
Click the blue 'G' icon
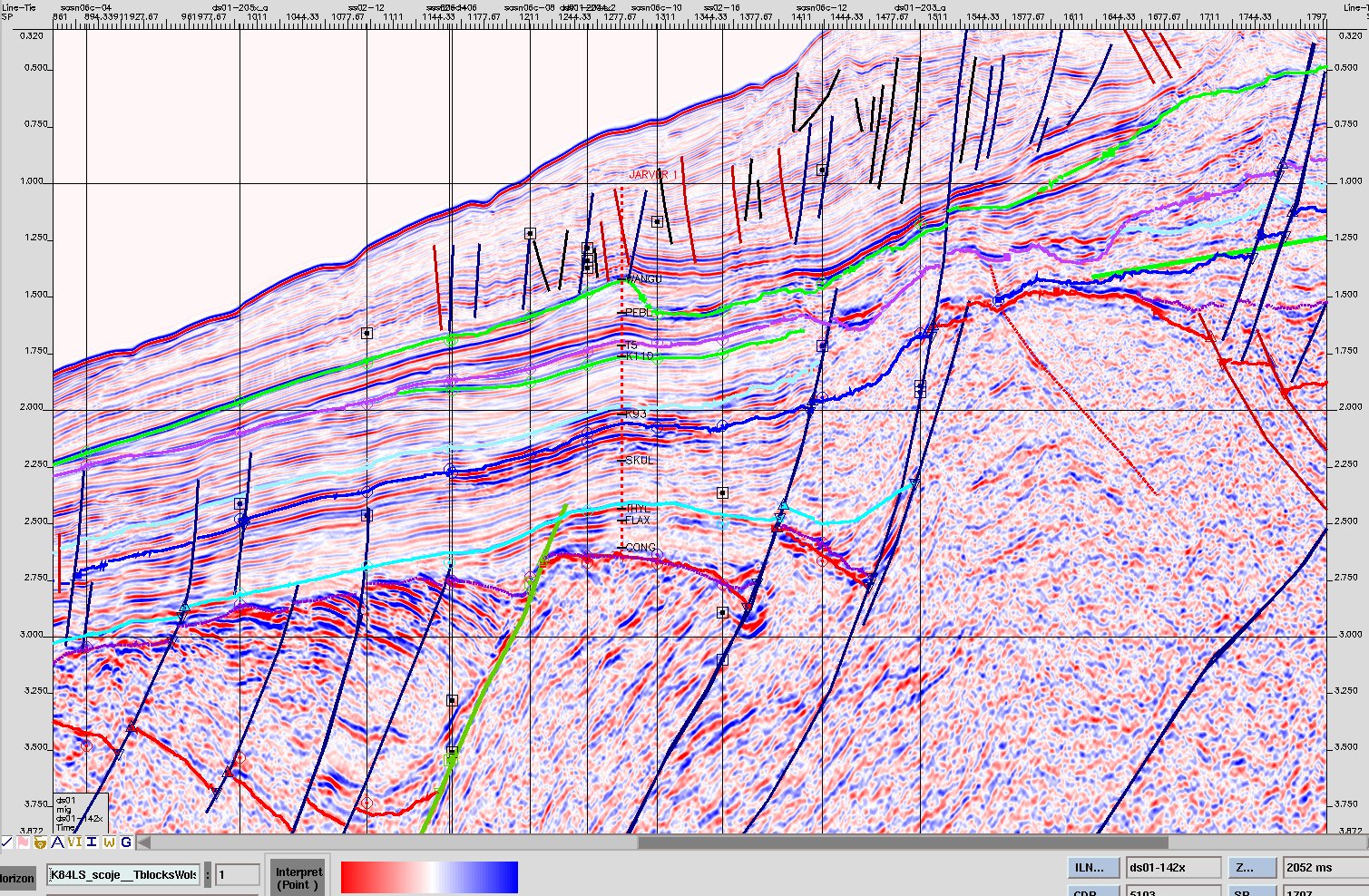point(126,842)
